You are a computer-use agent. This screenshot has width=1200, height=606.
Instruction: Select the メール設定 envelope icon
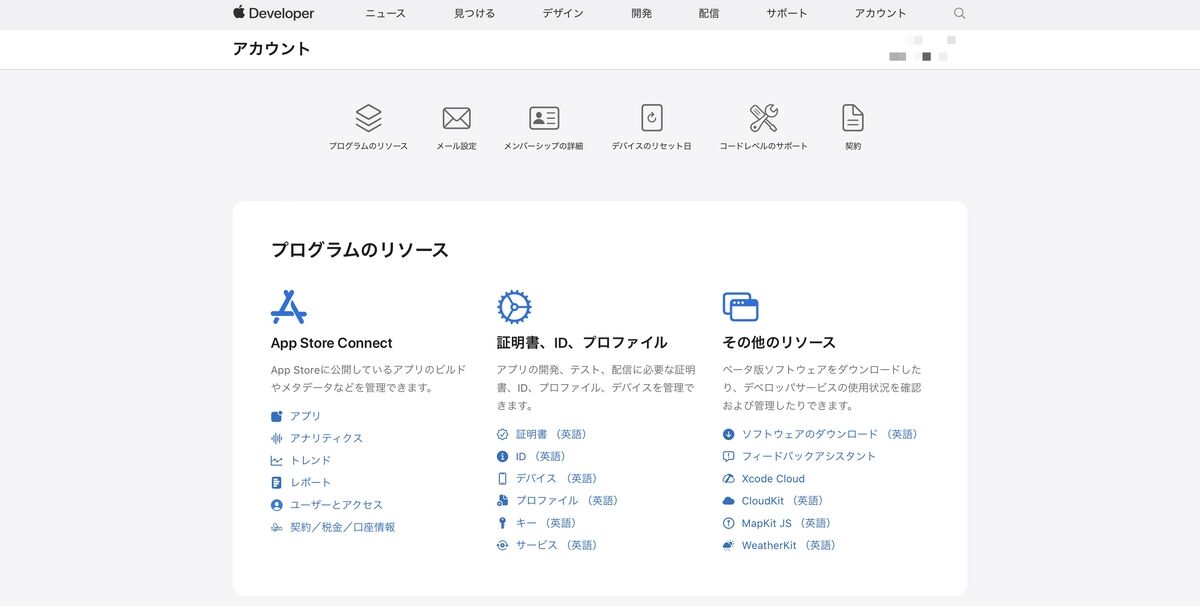tap(457, 118)
